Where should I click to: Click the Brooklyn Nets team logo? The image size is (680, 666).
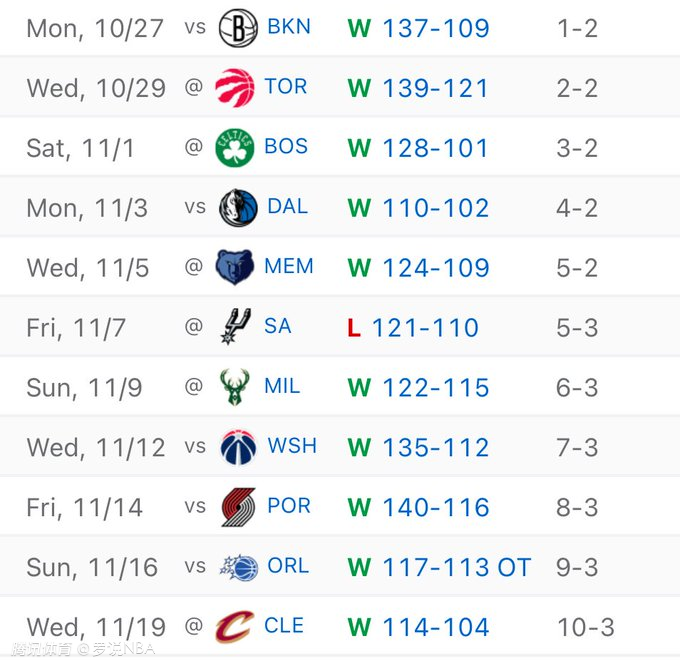[x=237, y=28]
